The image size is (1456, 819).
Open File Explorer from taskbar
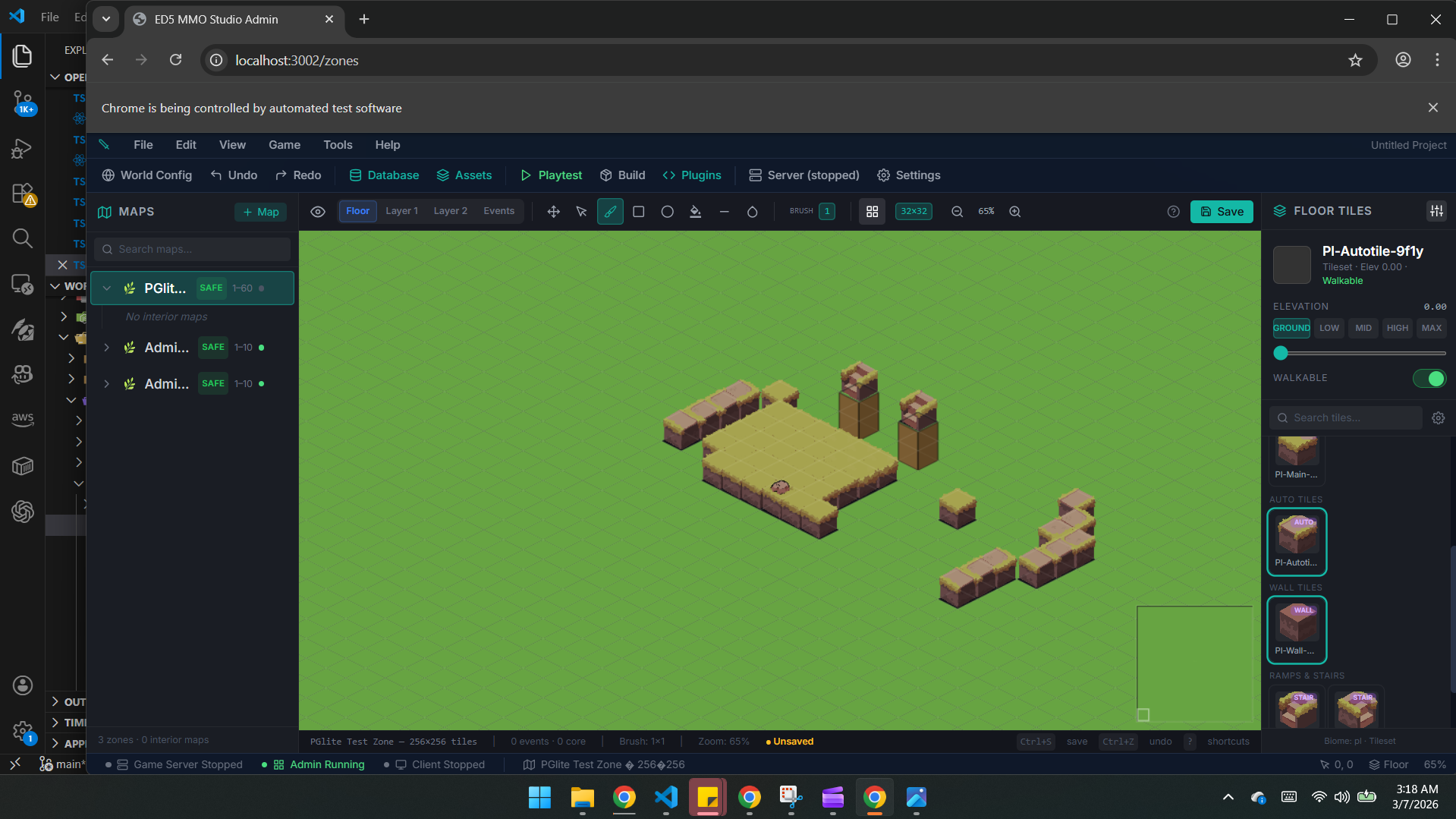click(582, 798)
